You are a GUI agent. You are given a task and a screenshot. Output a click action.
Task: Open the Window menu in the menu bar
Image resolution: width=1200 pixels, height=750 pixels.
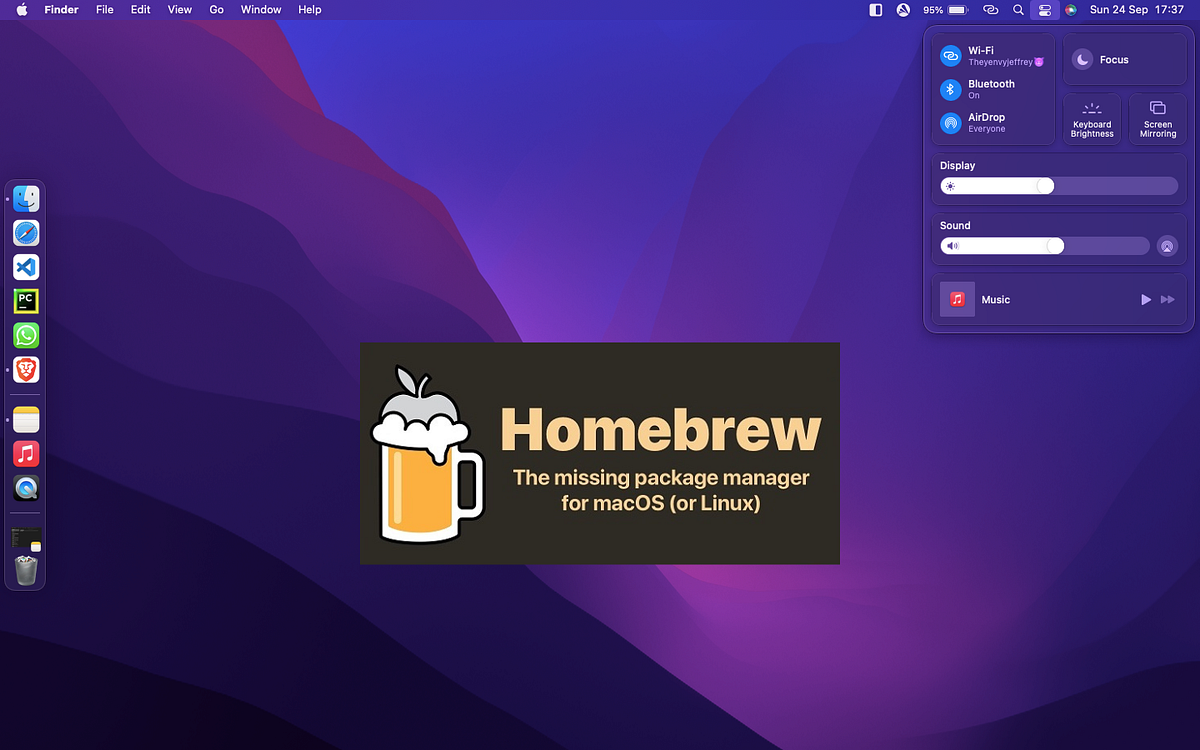pos(260,10)
